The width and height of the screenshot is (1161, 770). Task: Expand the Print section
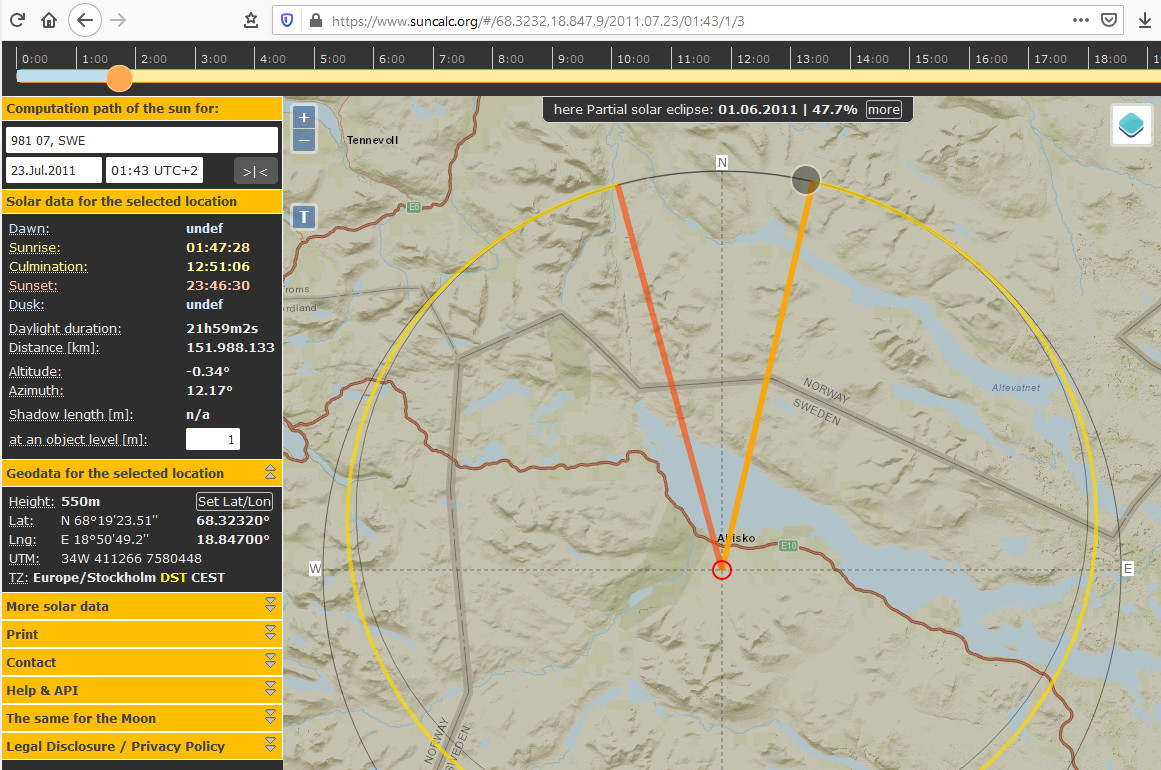pyautogui.click(x=141, y=635)
